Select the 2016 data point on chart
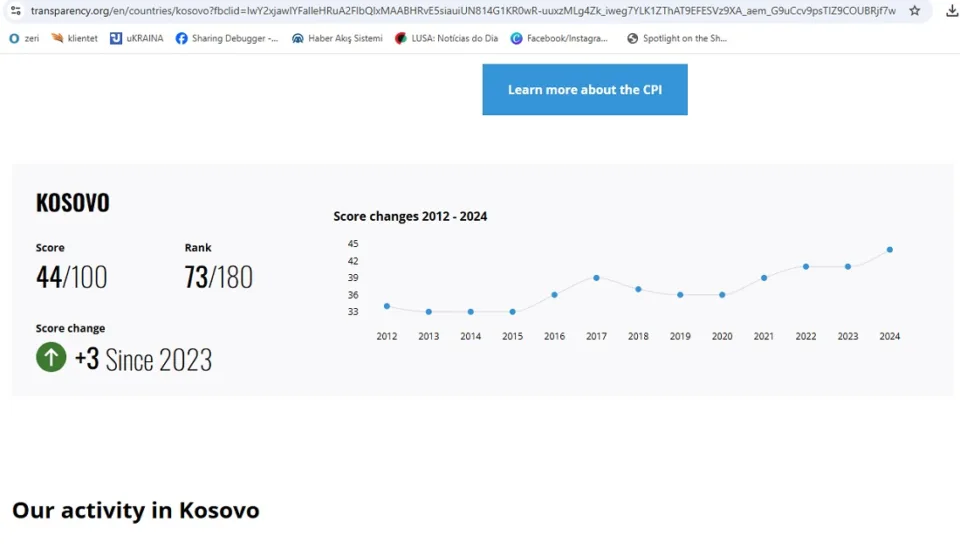Screen dimensions: 960x549 pos(555,295)
